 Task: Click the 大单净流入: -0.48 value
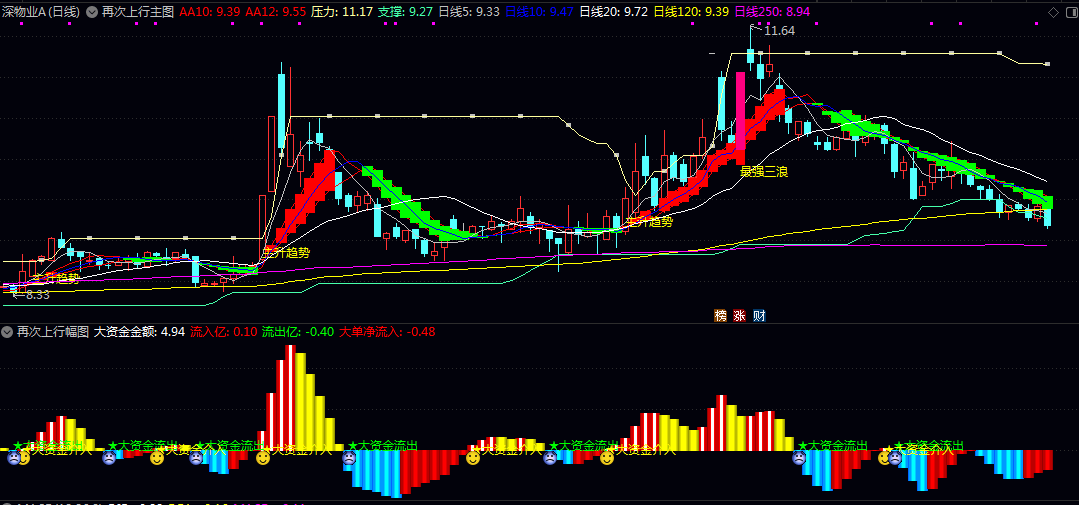pos(387,332)
